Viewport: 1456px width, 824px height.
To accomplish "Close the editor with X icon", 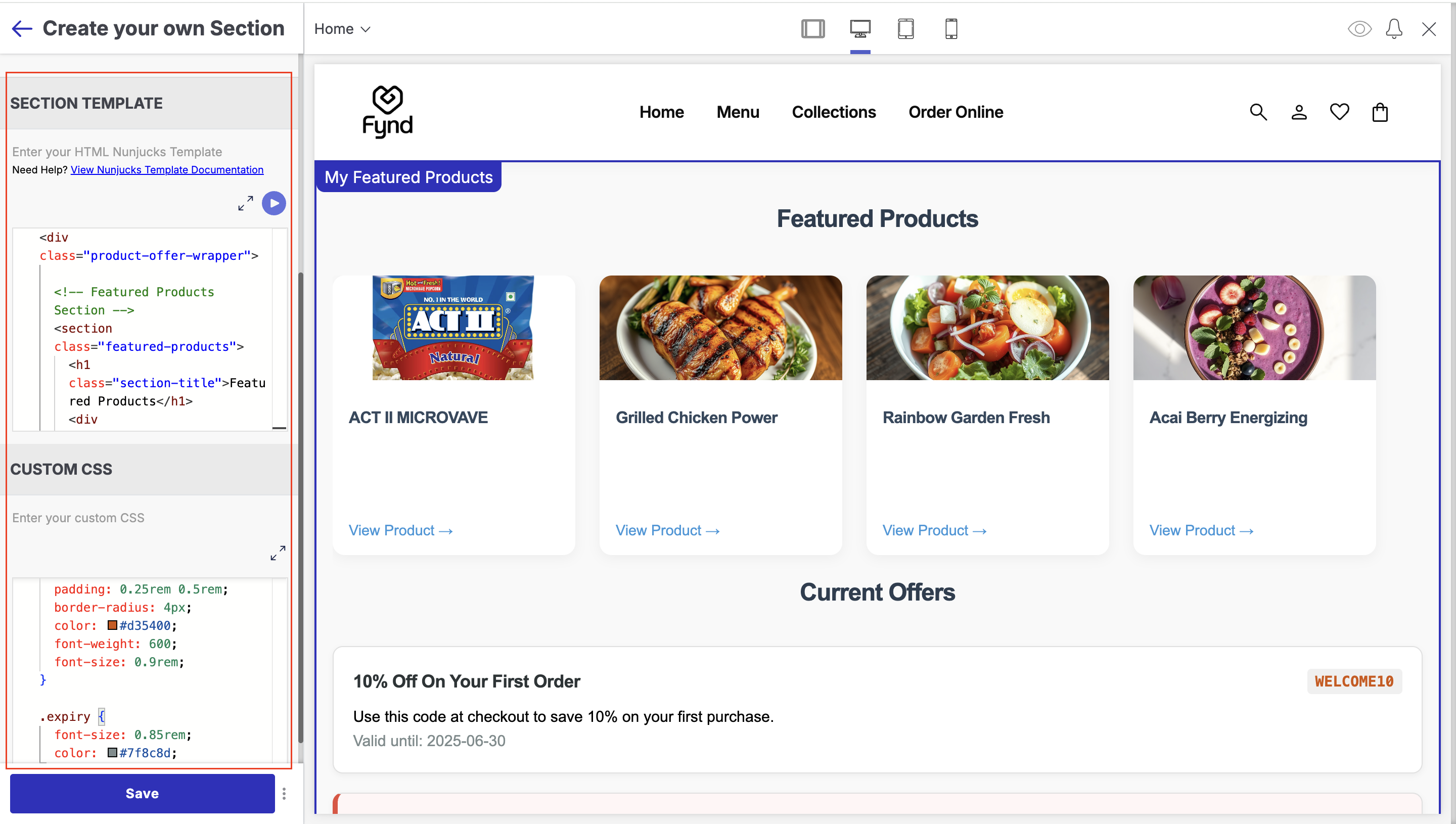I will [1428, 29].
